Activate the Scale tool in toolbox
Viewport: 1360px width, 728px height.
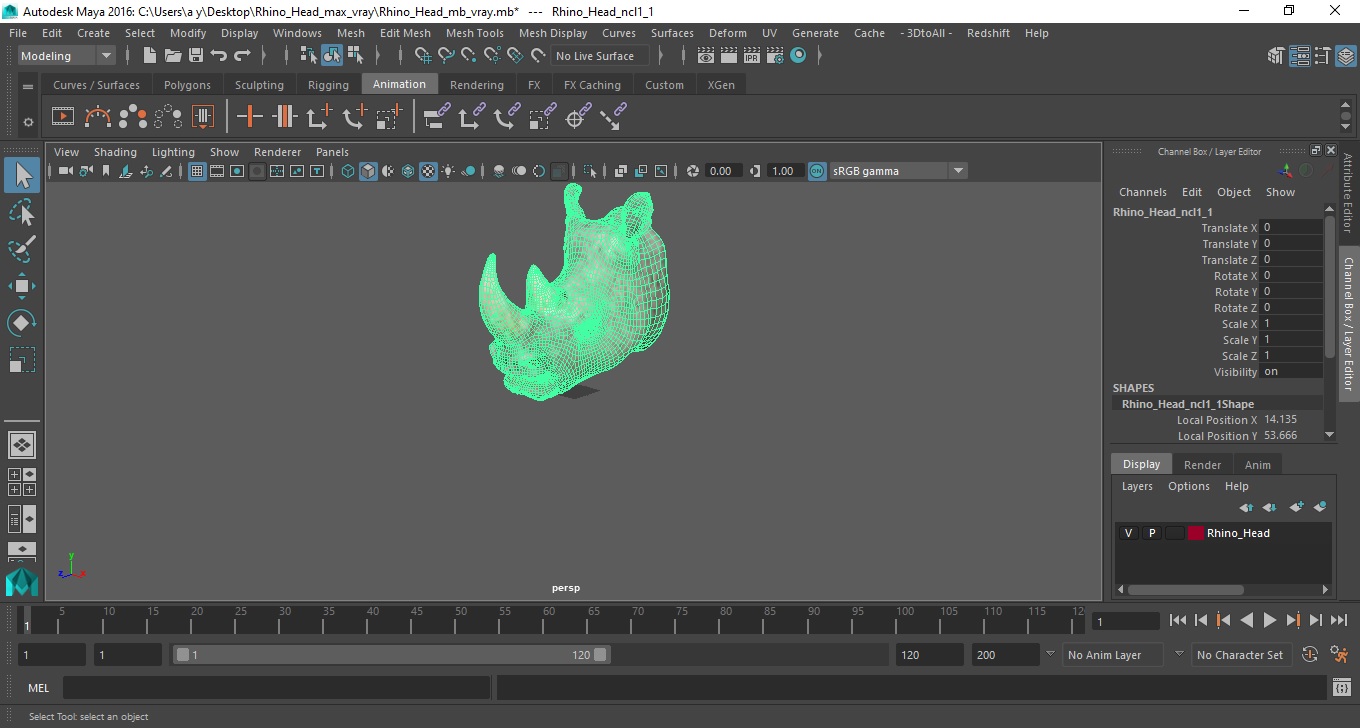pos(22,360)
